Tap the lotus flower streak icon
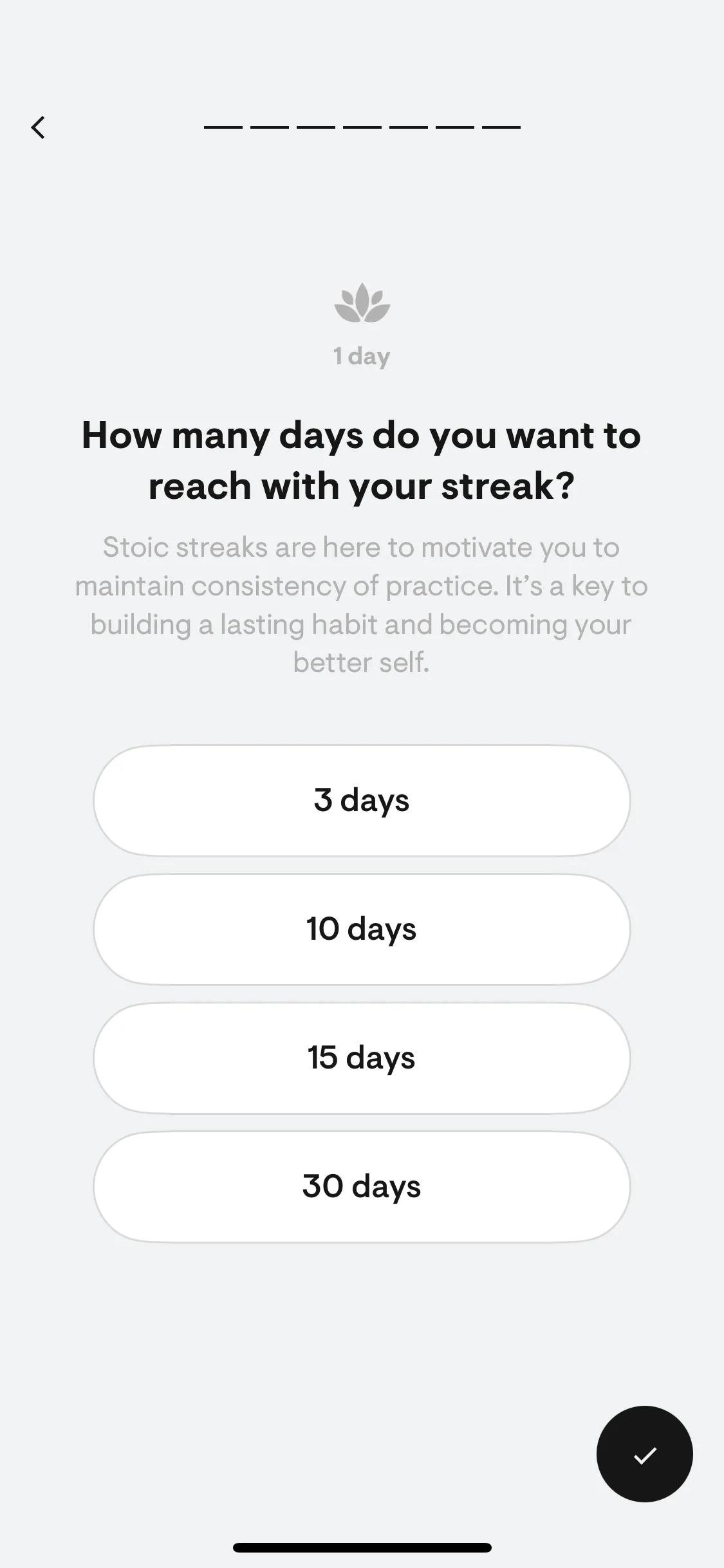 [x=362, y=303]
